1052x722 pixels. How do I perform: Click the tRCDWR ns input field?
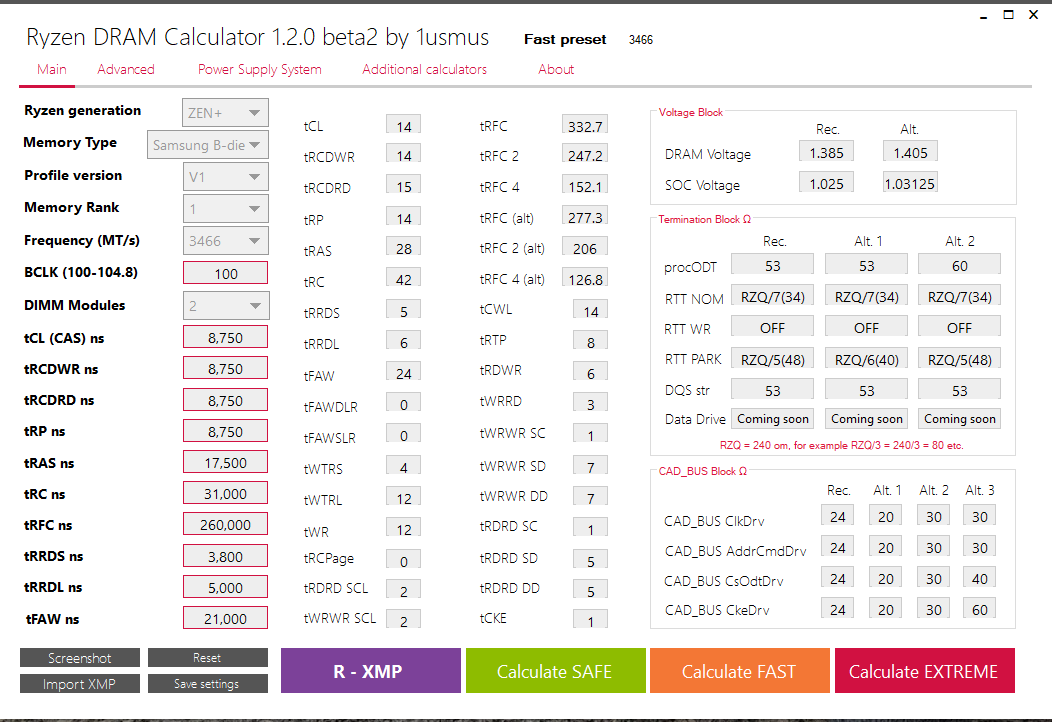tap(225, 368)
